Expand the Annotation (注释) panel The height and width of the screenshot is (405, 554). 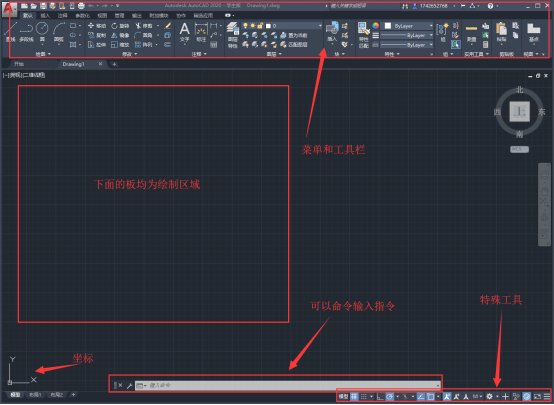click(199, 54)
